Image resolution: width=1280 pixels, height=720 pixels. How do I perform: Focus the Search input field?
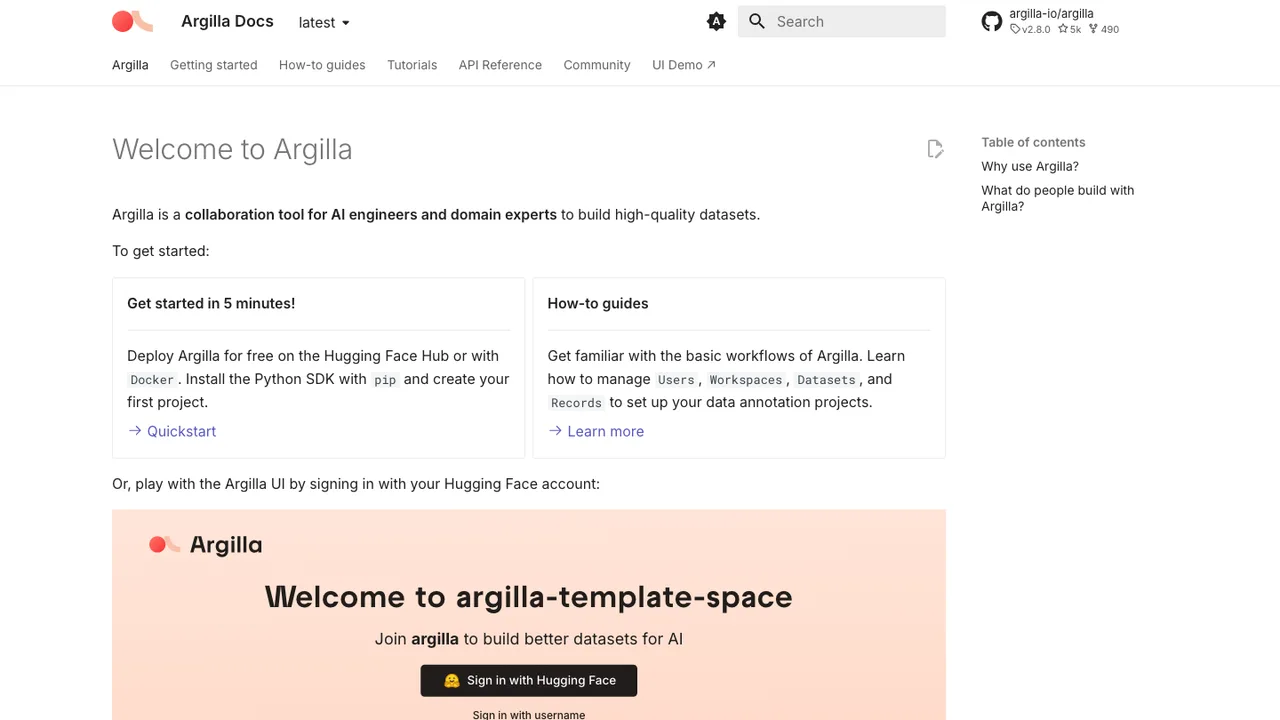point(842,21)
